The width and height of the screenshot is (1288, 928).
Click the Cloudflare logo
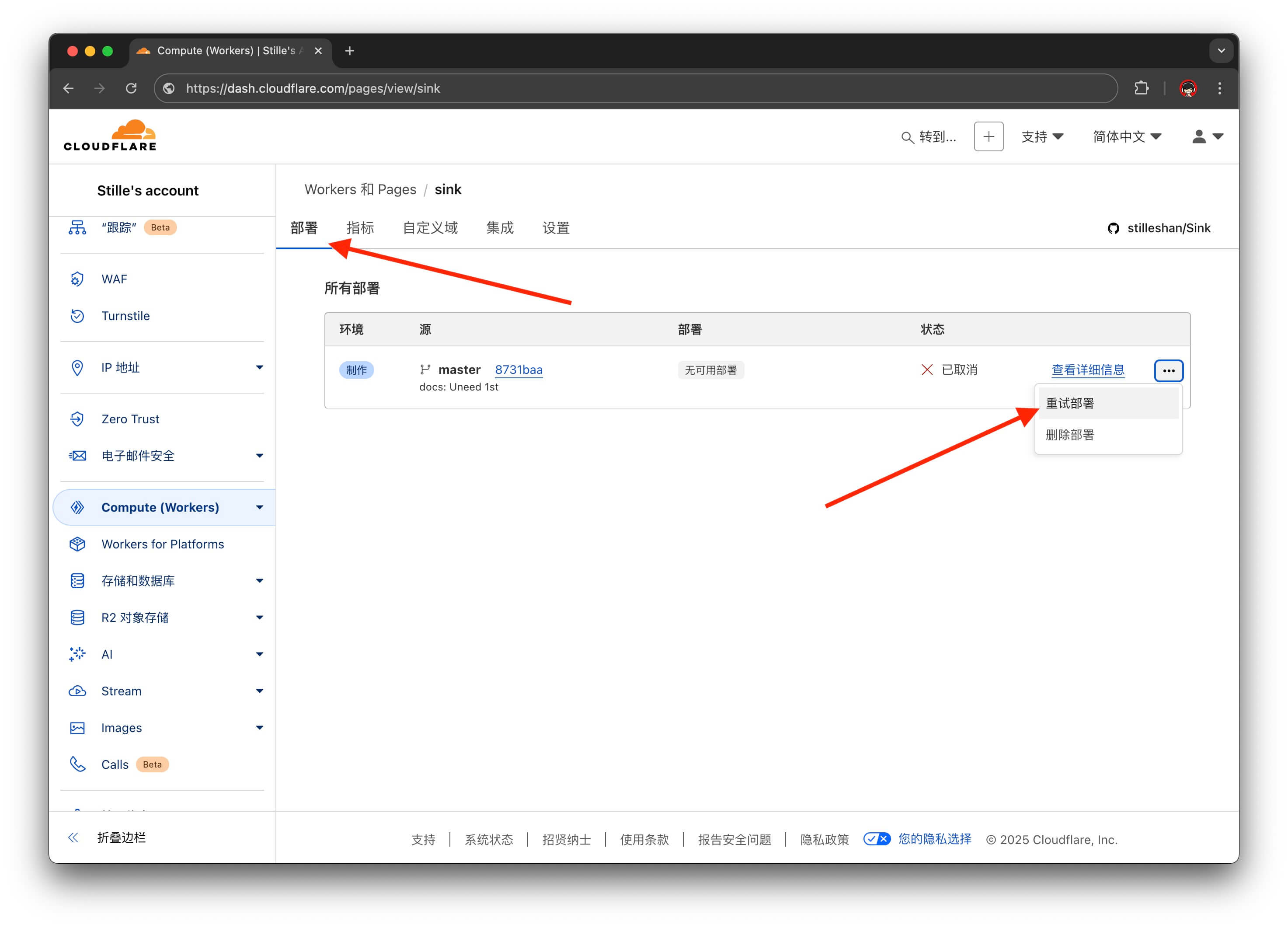pos(110,135)
